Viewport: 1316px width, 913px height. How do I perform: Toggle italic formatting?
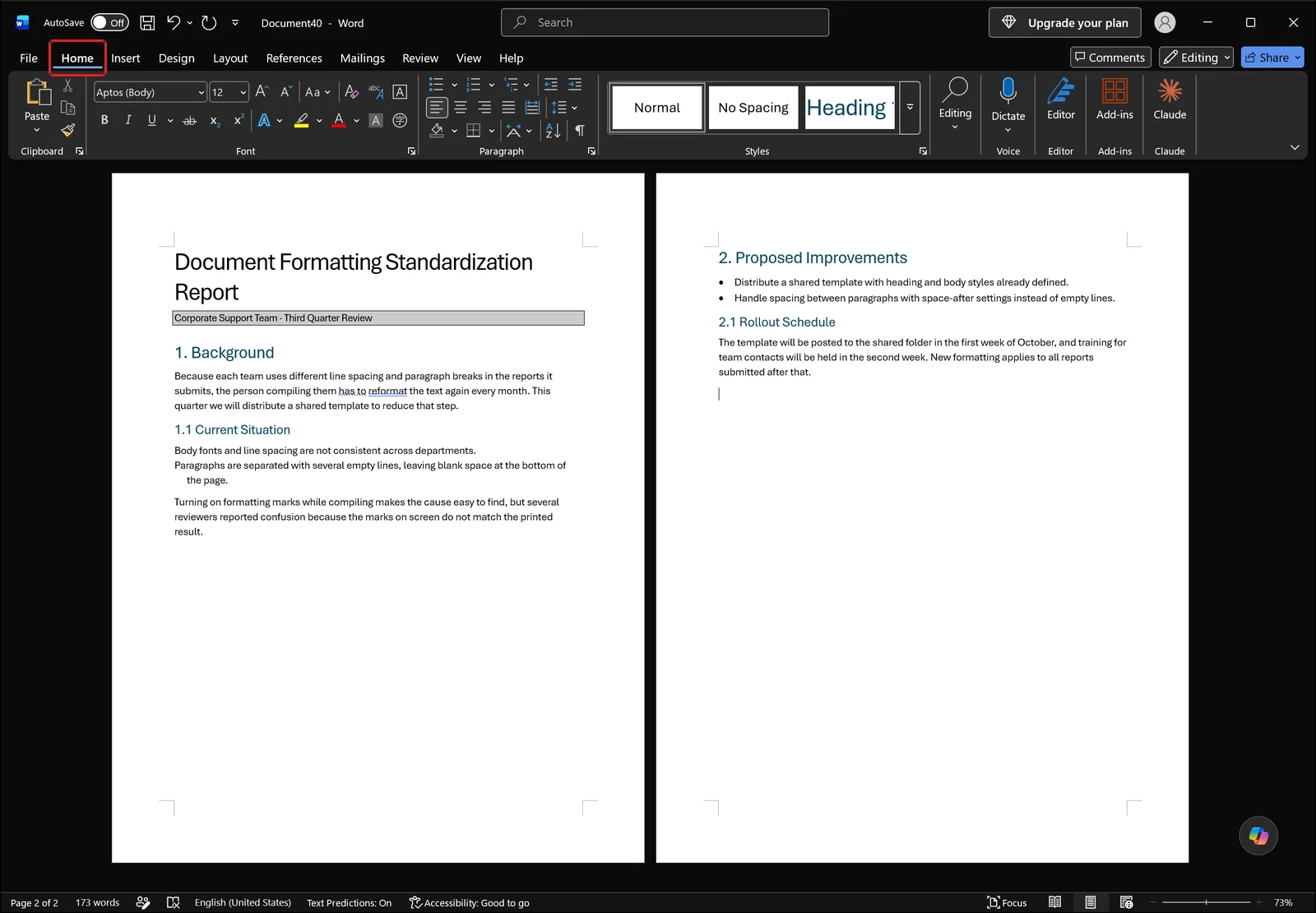point(128,120)
